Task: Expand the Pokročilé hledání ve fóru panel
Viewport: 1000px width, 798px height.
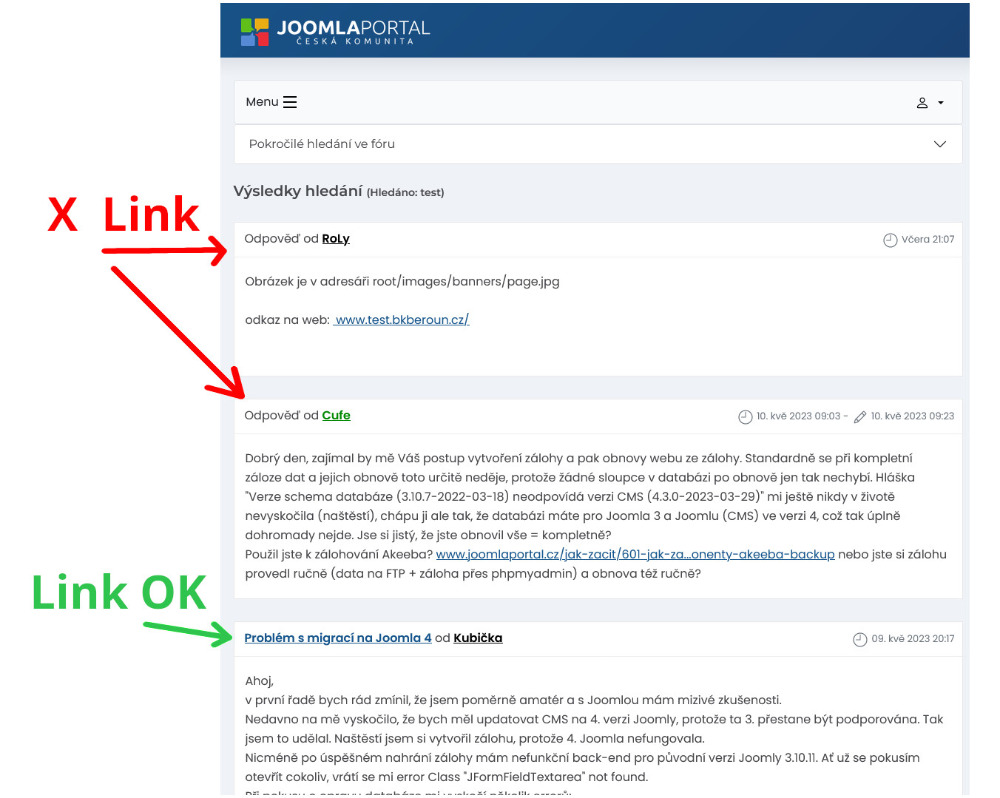Action: [598, 144]
